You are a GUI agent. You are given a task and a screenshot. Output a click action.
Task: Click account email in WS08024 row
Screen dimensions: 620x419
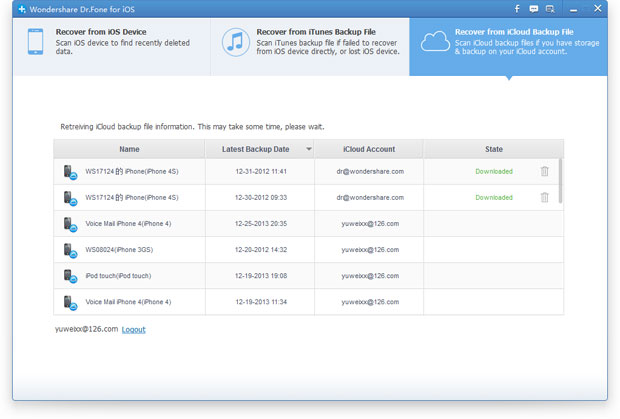(x=370, y=249)
